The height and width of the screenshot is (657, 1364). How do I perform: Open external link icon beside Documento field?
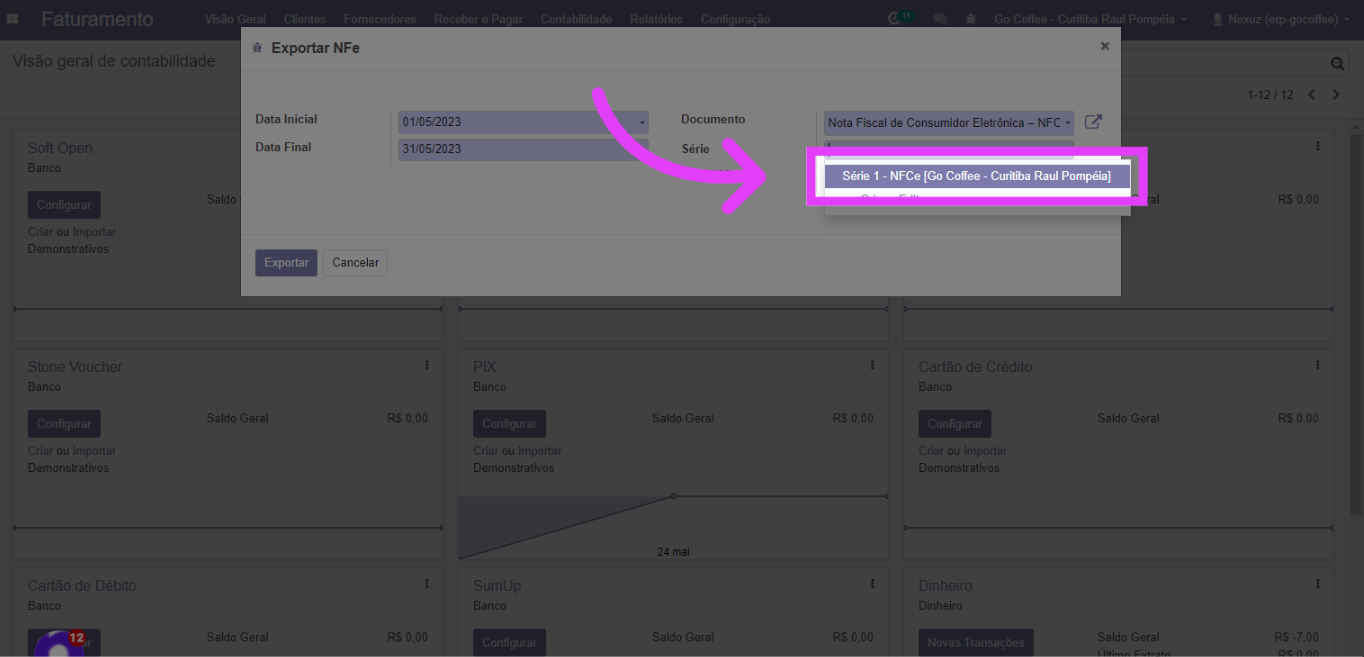(1093, 122)
